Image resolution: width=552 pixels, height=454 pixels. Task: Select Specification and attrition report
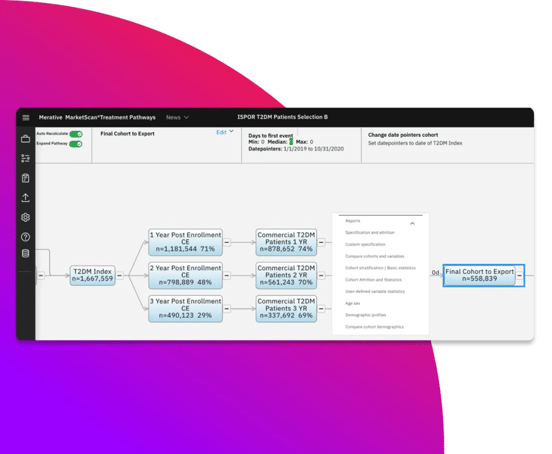click(370, 233)
